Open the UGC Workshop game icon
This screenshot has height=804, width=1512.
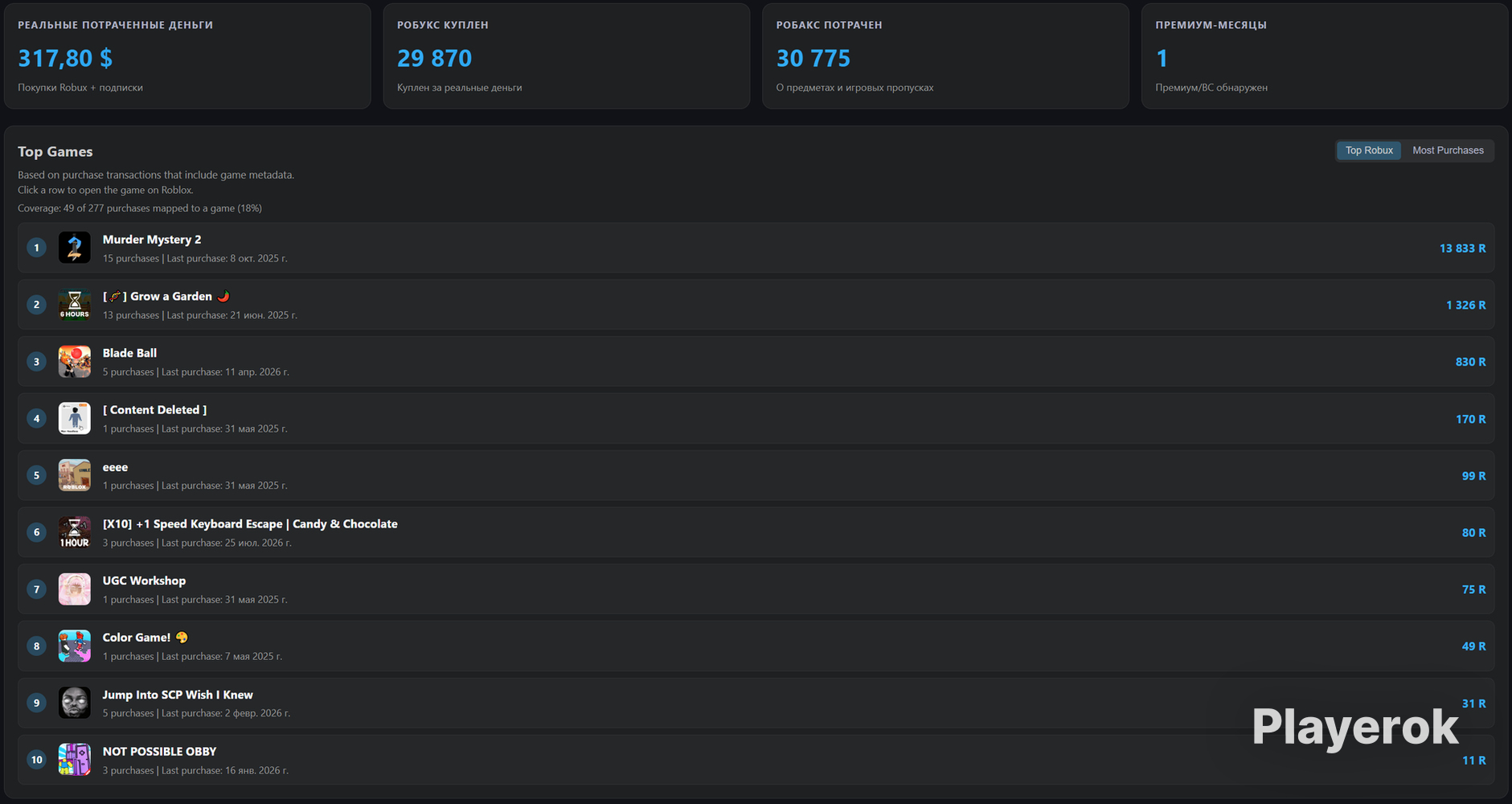(75, 589)
